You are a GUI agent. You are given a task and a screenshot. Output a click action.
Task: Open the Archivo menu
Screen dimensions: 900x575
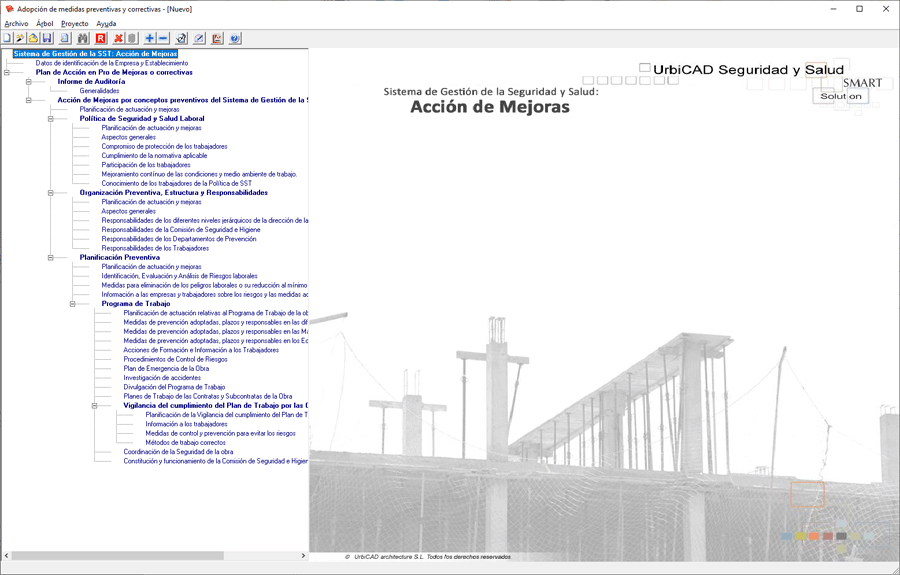16,24
